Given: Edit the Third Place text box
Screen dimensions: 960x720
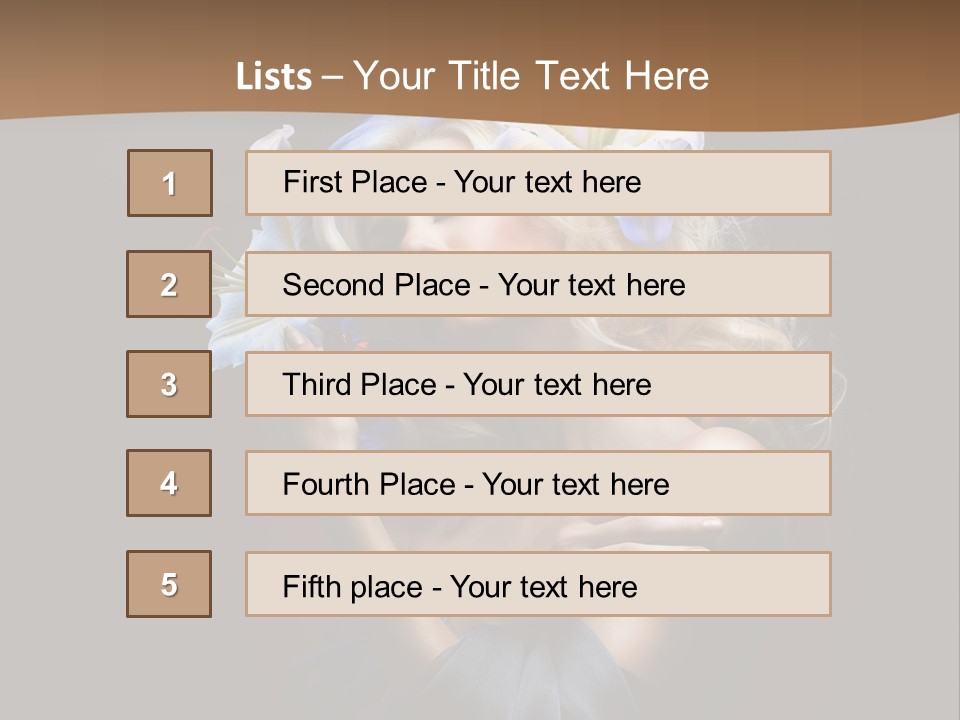Looking at the screenshot, I should (x=538, y=384).
